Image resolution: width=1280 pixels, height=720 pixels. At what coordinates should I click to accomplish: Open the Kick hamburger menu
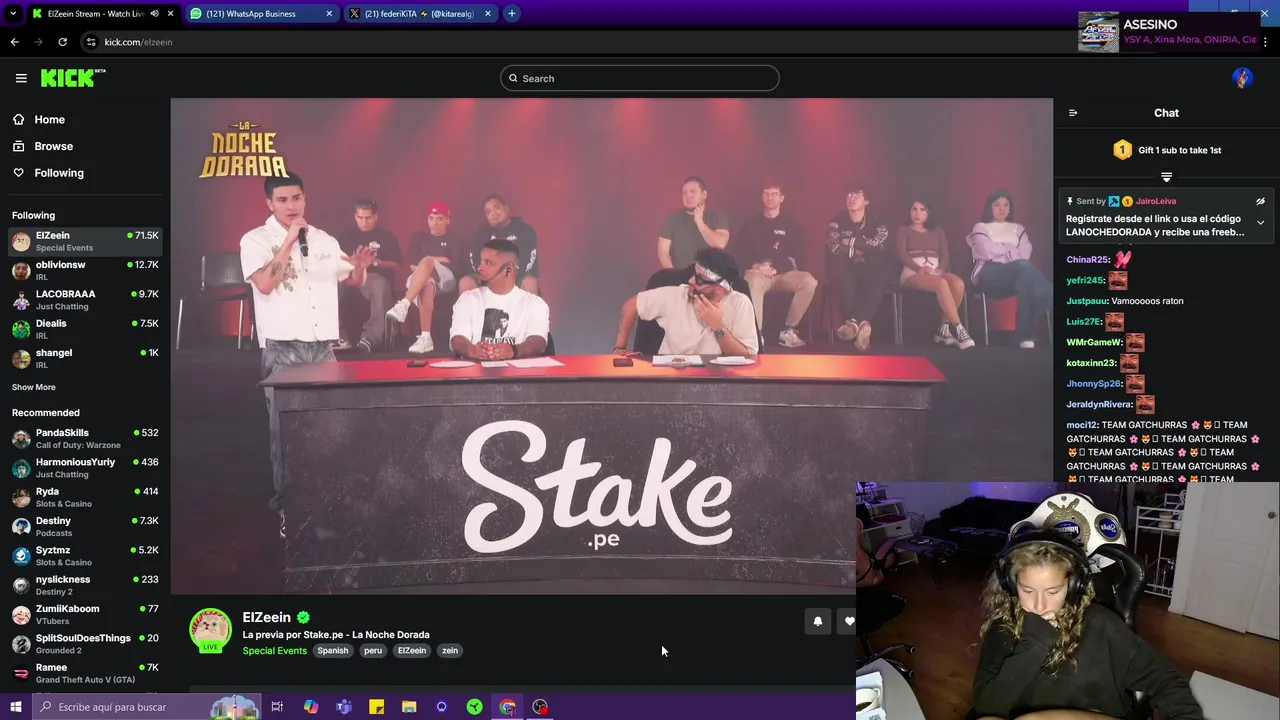click(x=21, y=78)
